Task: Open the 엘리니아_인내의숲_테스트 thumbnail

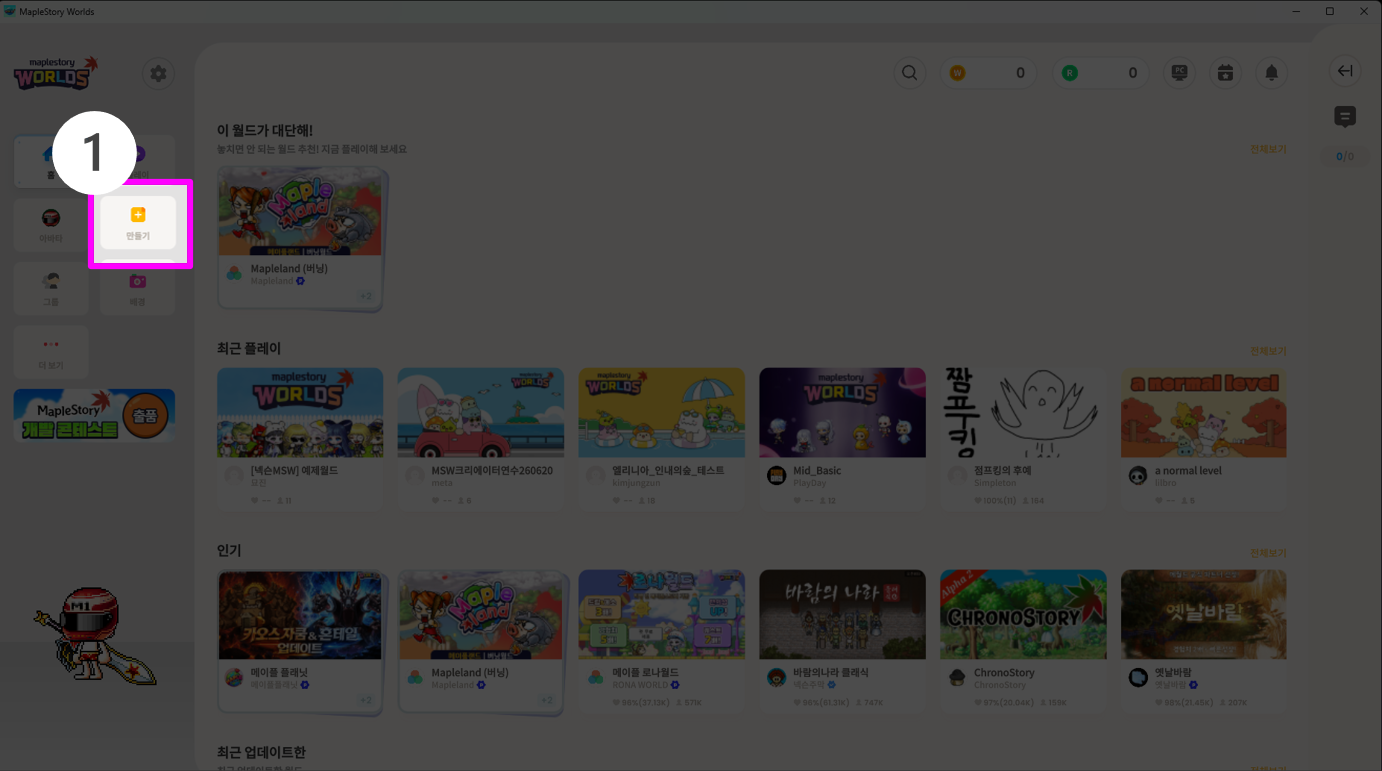Action: (662, 413)
